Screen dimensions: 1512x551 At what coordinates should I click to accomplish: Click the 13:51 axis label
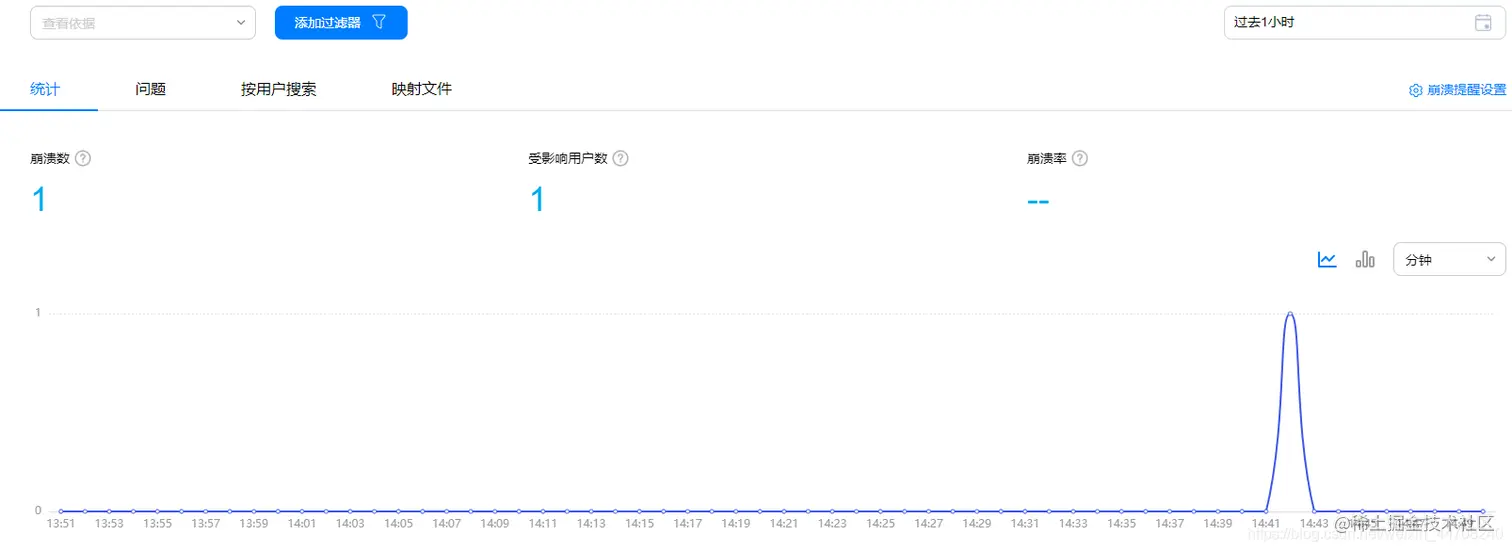coord(61,523)
